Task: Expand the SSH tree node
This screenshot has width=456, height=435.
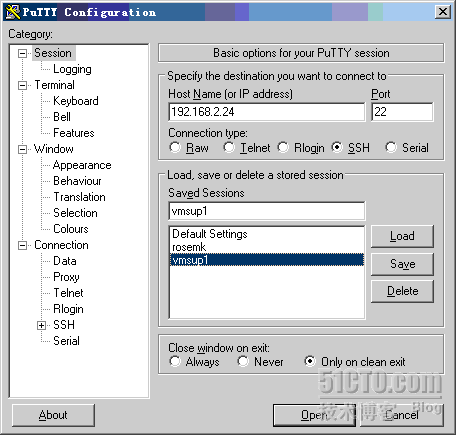Action: click(41, 325)
